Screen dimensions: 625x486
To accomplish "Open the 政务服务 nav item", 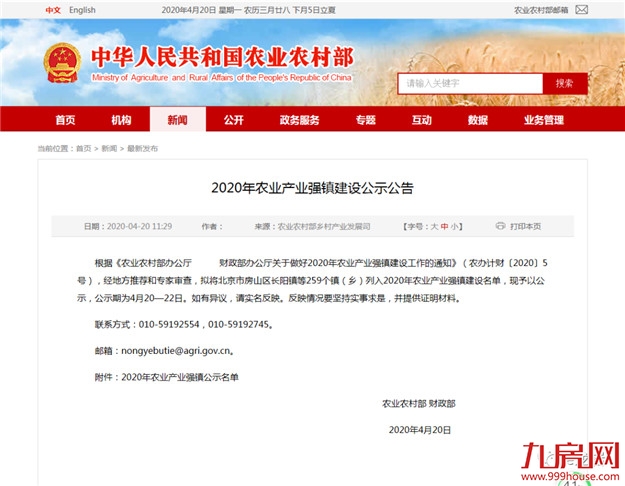I will coord(299,120).
